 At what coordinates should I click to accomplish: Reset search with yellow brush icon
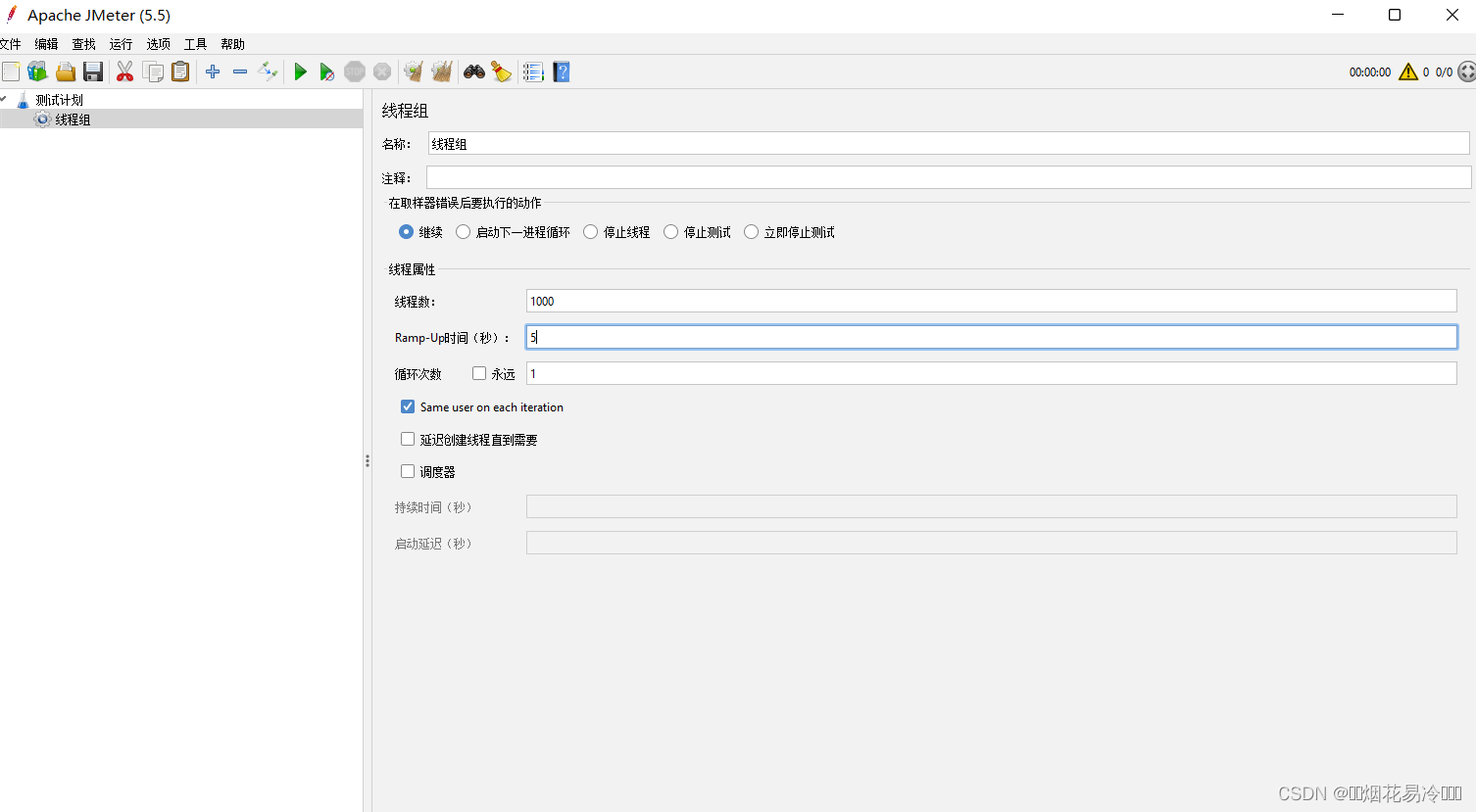click(502, 72)
